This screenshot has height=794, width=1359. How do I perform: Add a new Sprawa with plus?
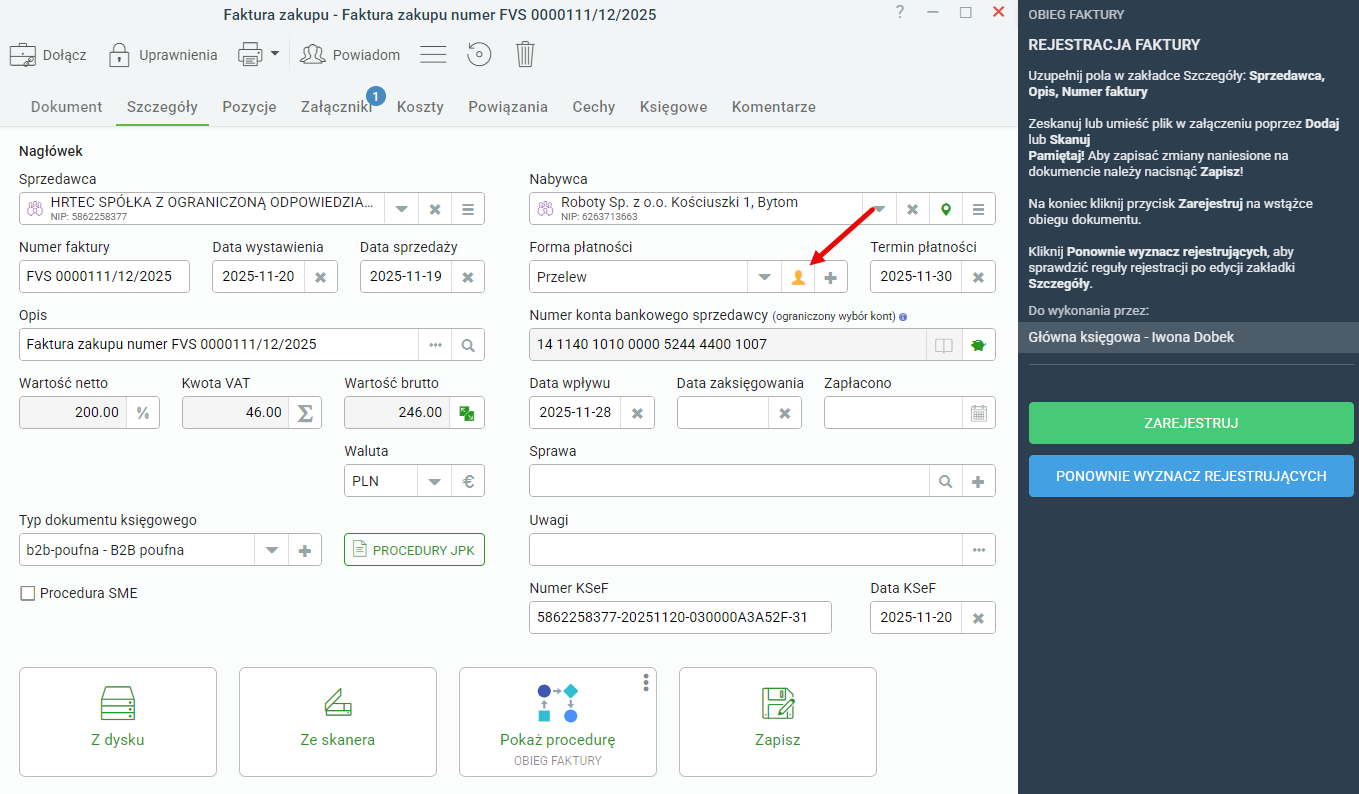pos(978,481)
